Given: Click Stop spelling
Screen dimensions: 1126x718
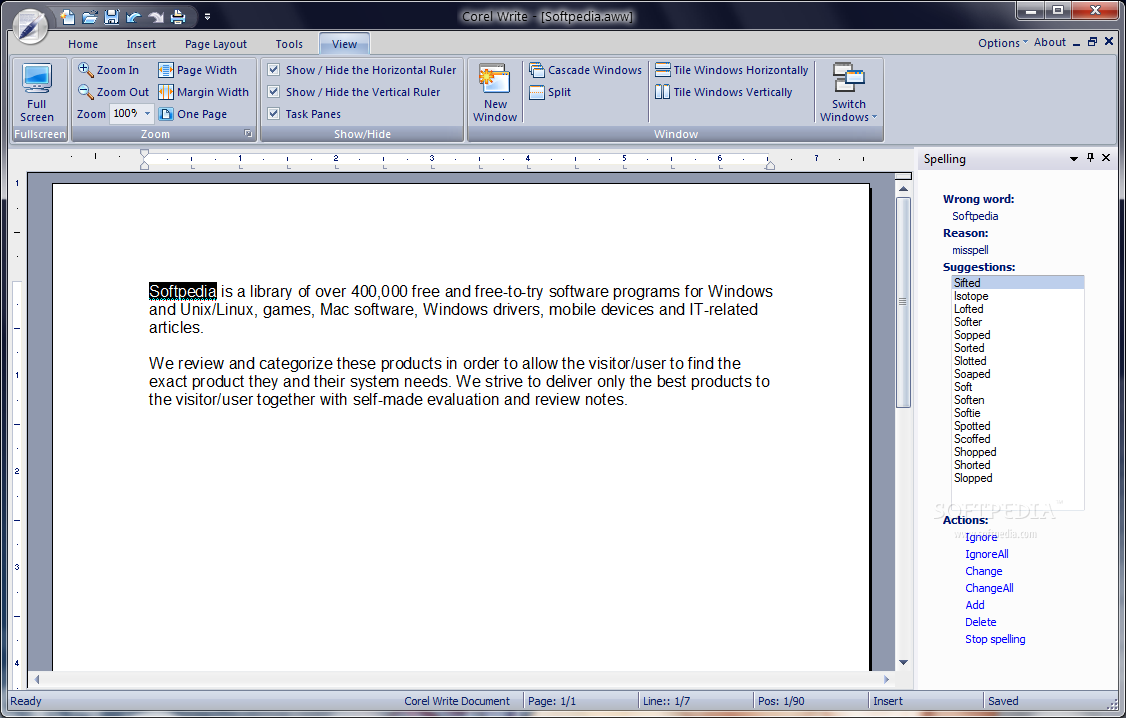Looking at the screenshot, I should [995, 639].
